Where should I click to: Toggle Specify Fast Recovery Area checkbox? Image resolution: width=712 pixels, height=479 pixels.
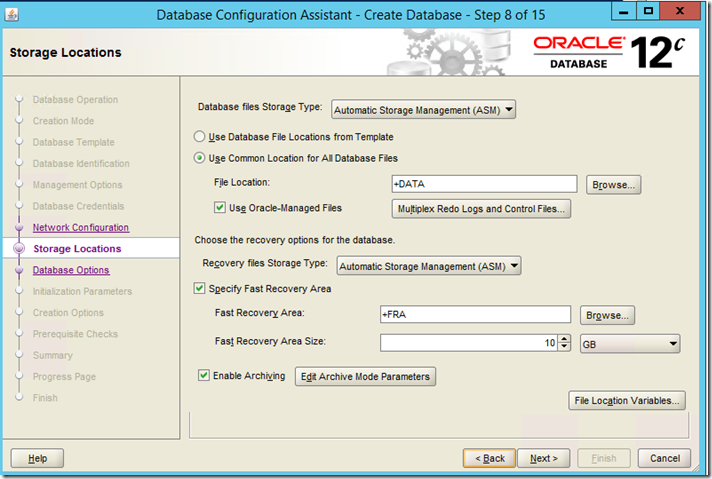[x=199, y=288]
